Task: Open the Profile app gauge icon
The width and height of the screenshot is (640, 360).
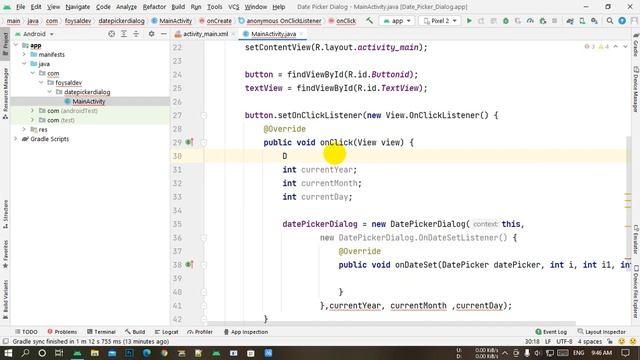Action: (530, 20)
